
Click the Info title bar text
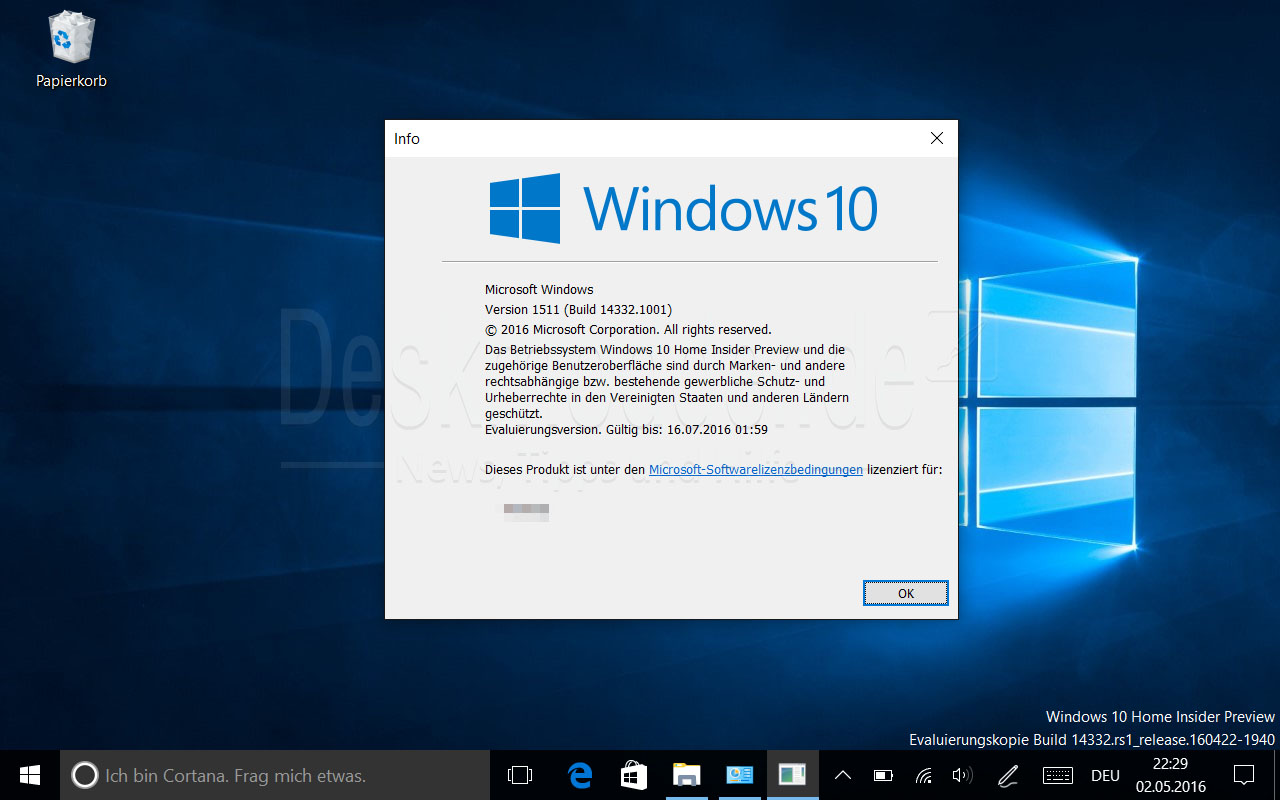(x=407, y=139)
